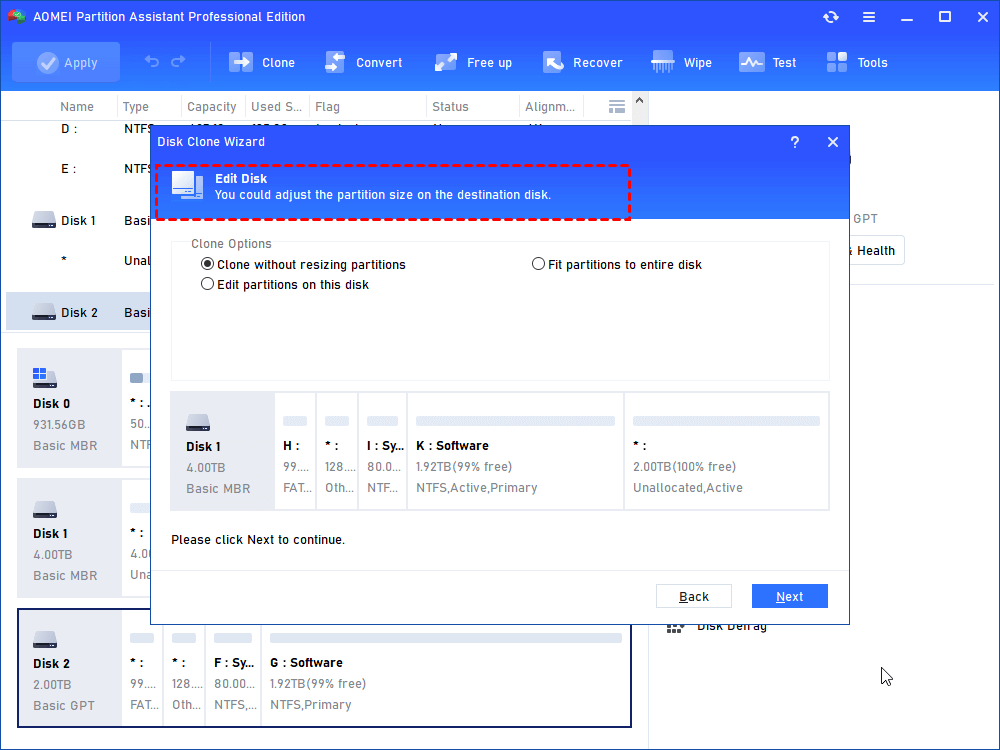
Task: Select the 2.00TB unallocated space in wizard
Action: (726, 451)
